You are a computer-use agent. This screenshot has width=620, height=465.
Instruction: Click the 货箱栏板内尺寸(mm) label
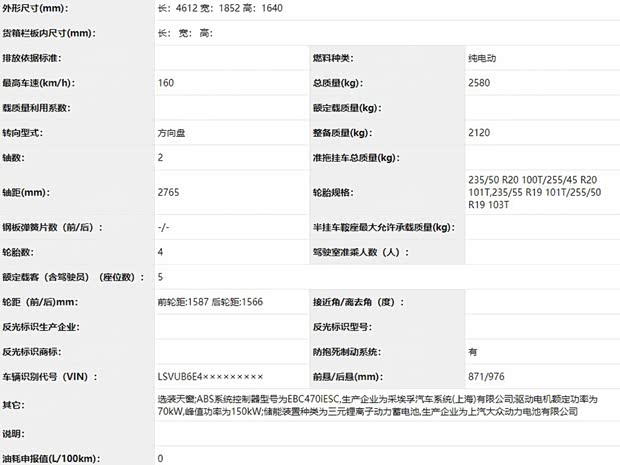49,33
